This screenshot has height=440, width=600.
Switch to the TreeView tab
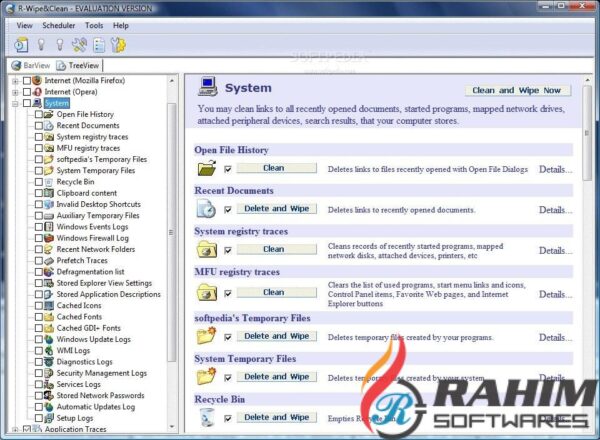(x=78, y=65)
